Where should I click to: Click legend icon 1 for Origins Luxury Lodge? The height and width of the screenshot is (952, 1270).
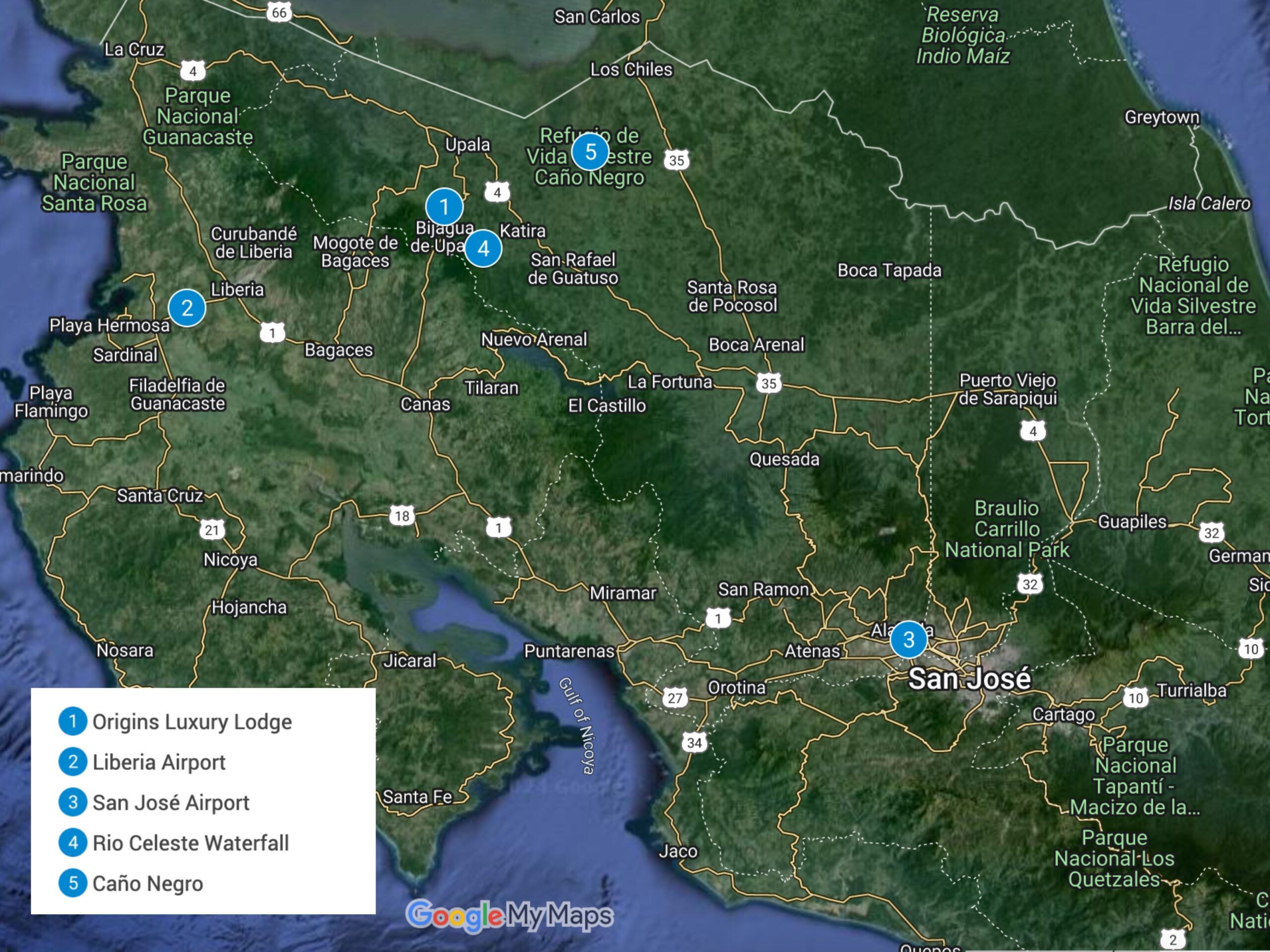coord(73,721)
